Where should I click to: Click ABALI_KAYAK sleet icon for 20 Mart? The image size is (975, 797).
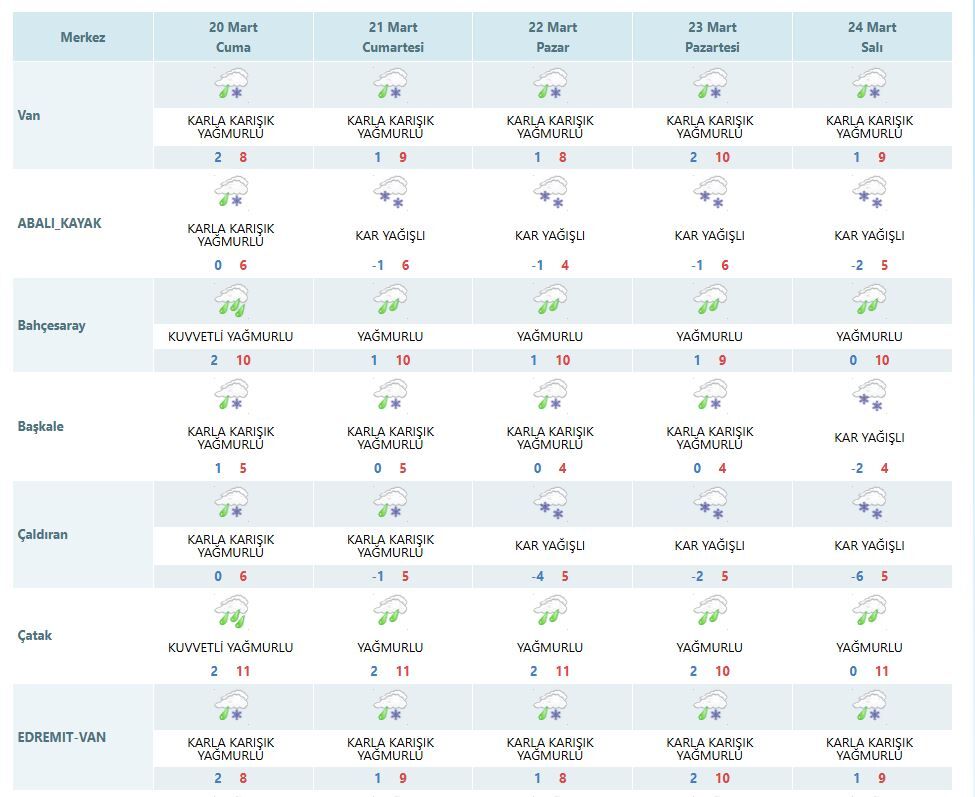pyautogui.click(x=232, y=192)
